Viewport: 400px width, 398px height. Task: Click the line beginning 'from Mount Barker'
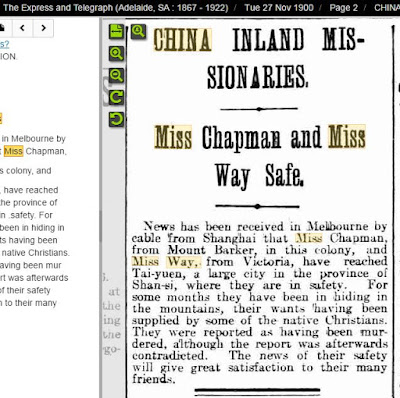260,250
